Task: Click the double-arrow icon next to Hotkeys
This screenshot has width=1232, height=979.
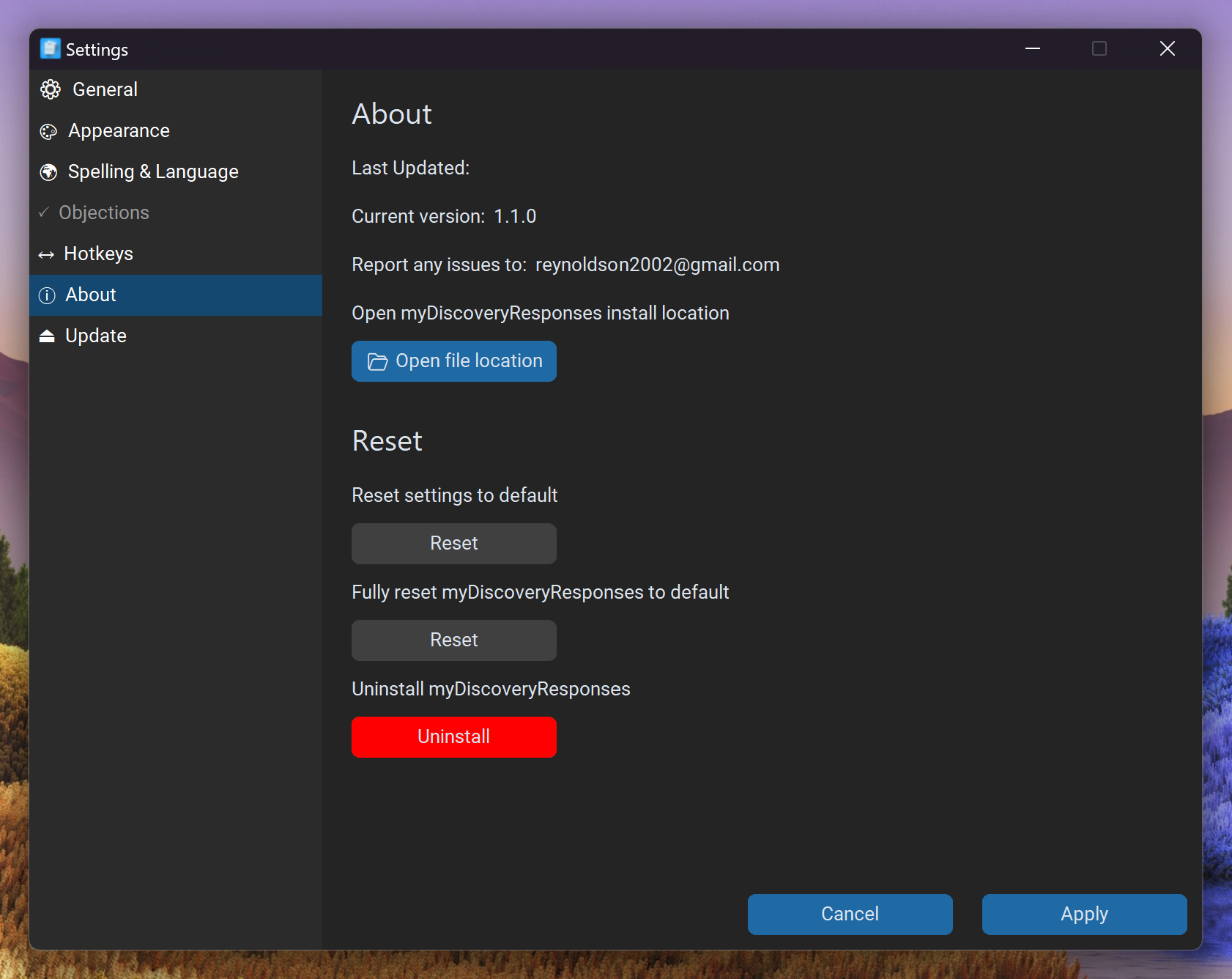Action: coord(46,254)
